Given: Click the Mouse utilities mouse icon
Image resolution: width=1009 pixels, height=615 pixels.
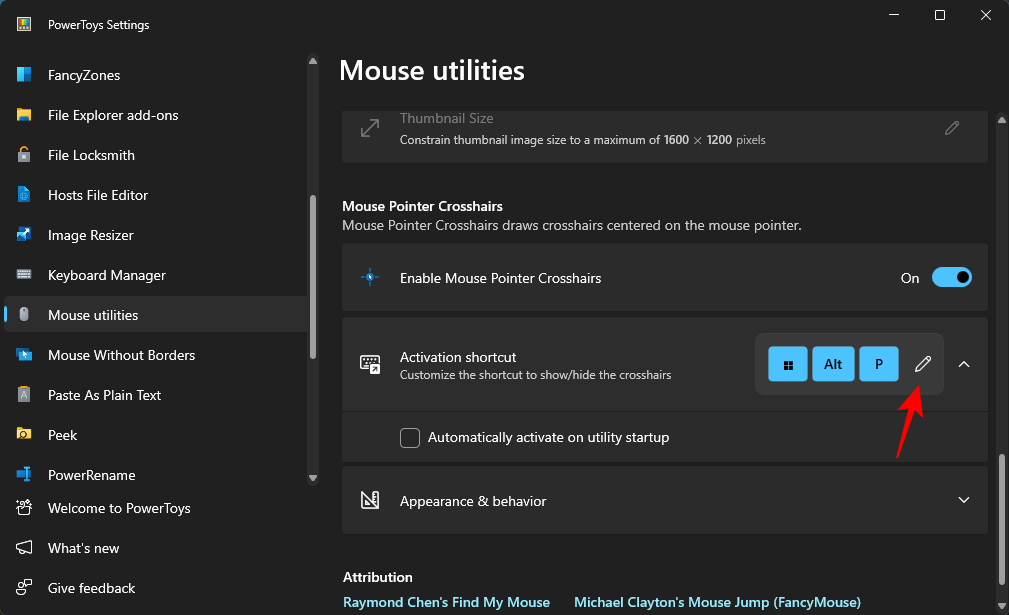Looking at the screenshot, I should tap(24, 314).
